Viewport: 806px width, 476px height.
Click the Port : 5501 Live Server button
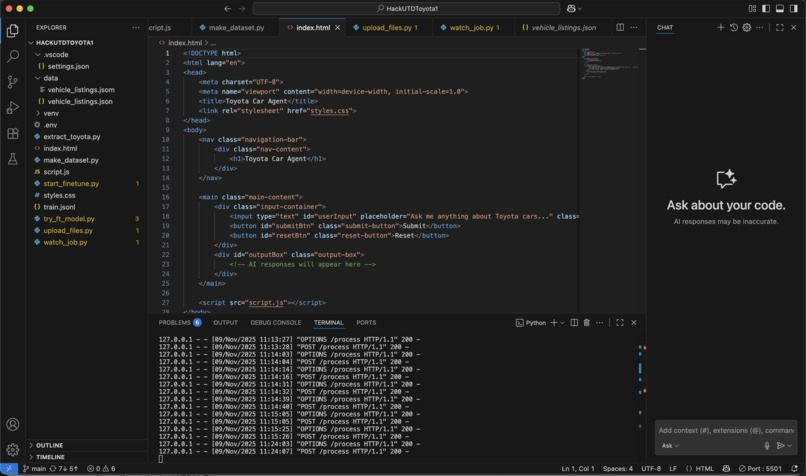[760, 468]
